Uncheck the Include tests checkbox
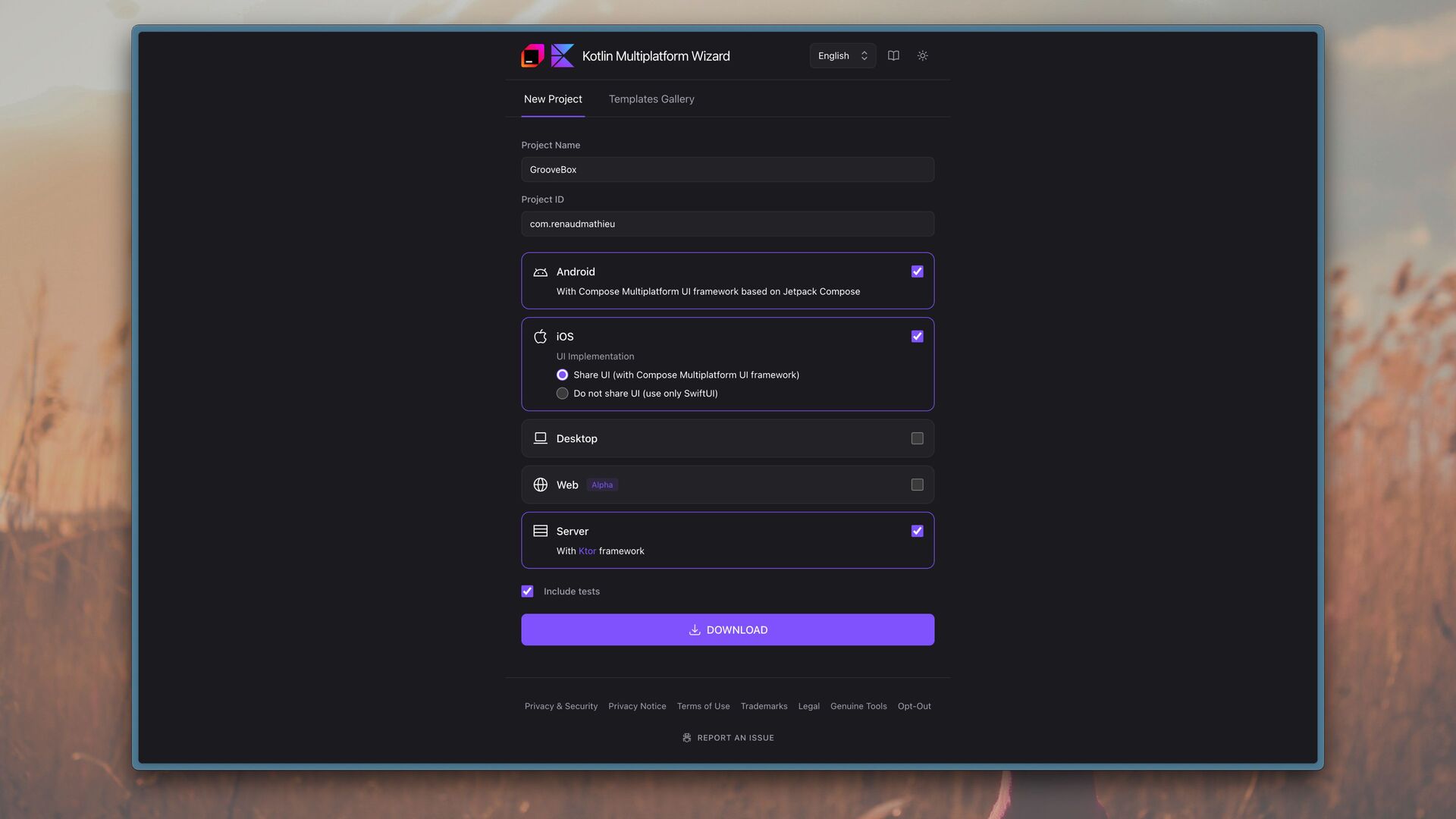This screenshot has width=1456, height=819. [x=527, y=591]
